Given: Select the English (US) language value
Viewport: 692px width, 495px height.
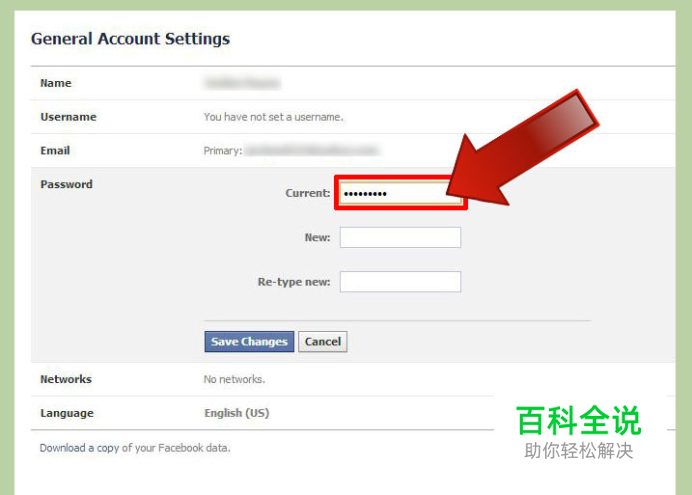Looking at the screenshot, I should [x=237, y=413].
